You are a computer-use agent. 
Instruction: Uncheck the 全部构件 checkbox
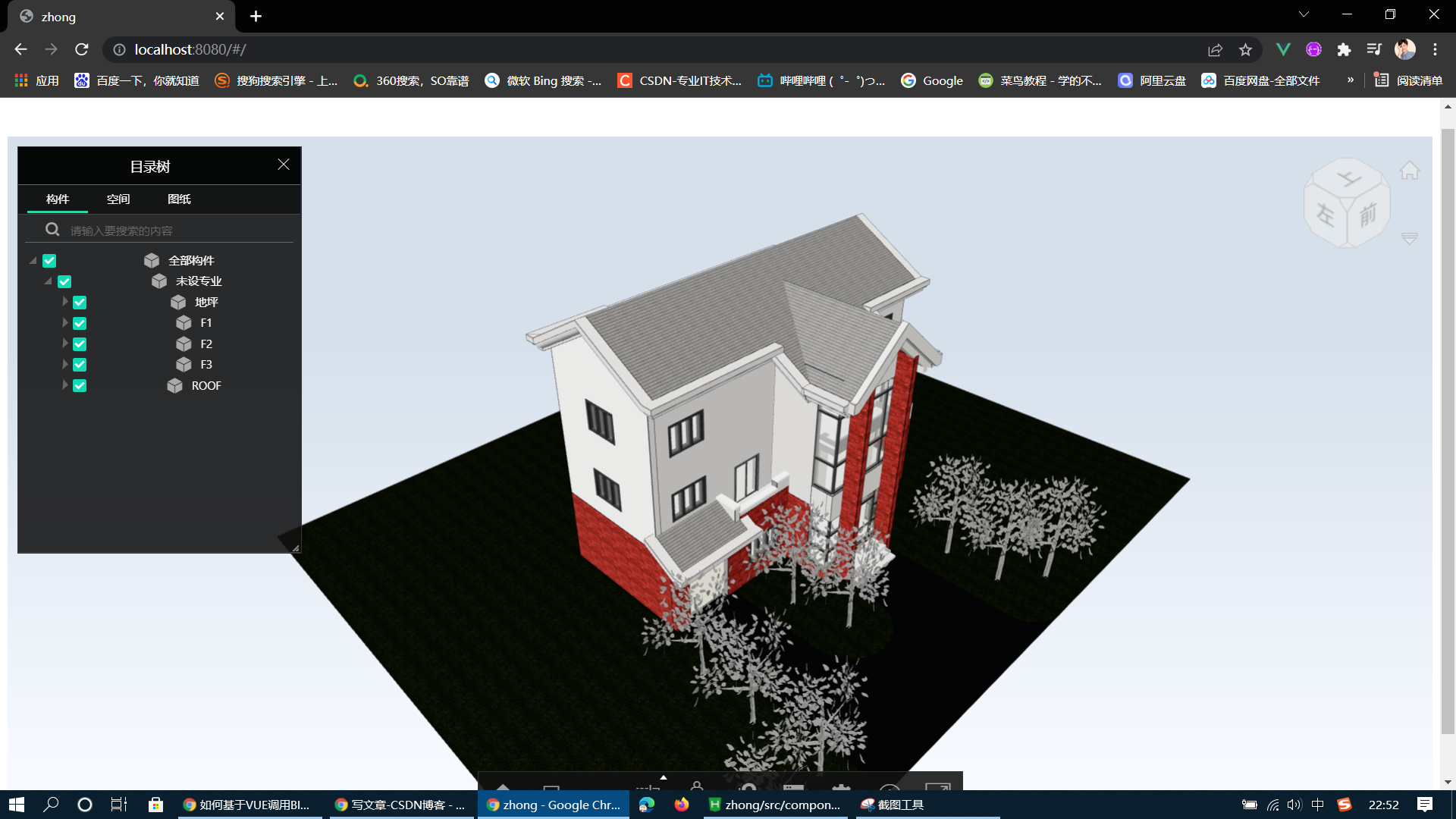pyautogui.click(x=49, y=261)
